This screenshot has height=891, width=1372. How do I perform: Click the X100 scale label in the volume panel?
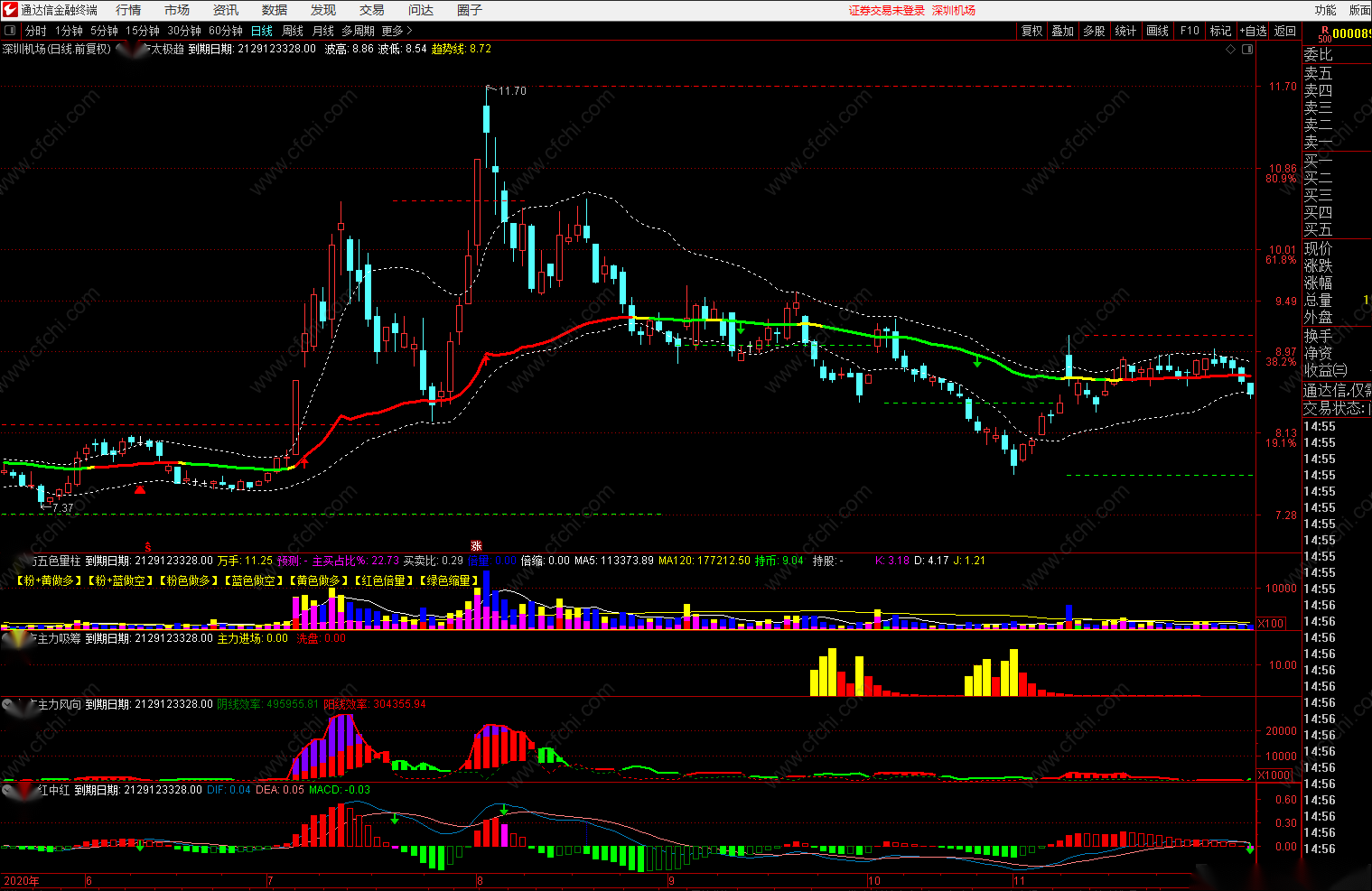1271,624
